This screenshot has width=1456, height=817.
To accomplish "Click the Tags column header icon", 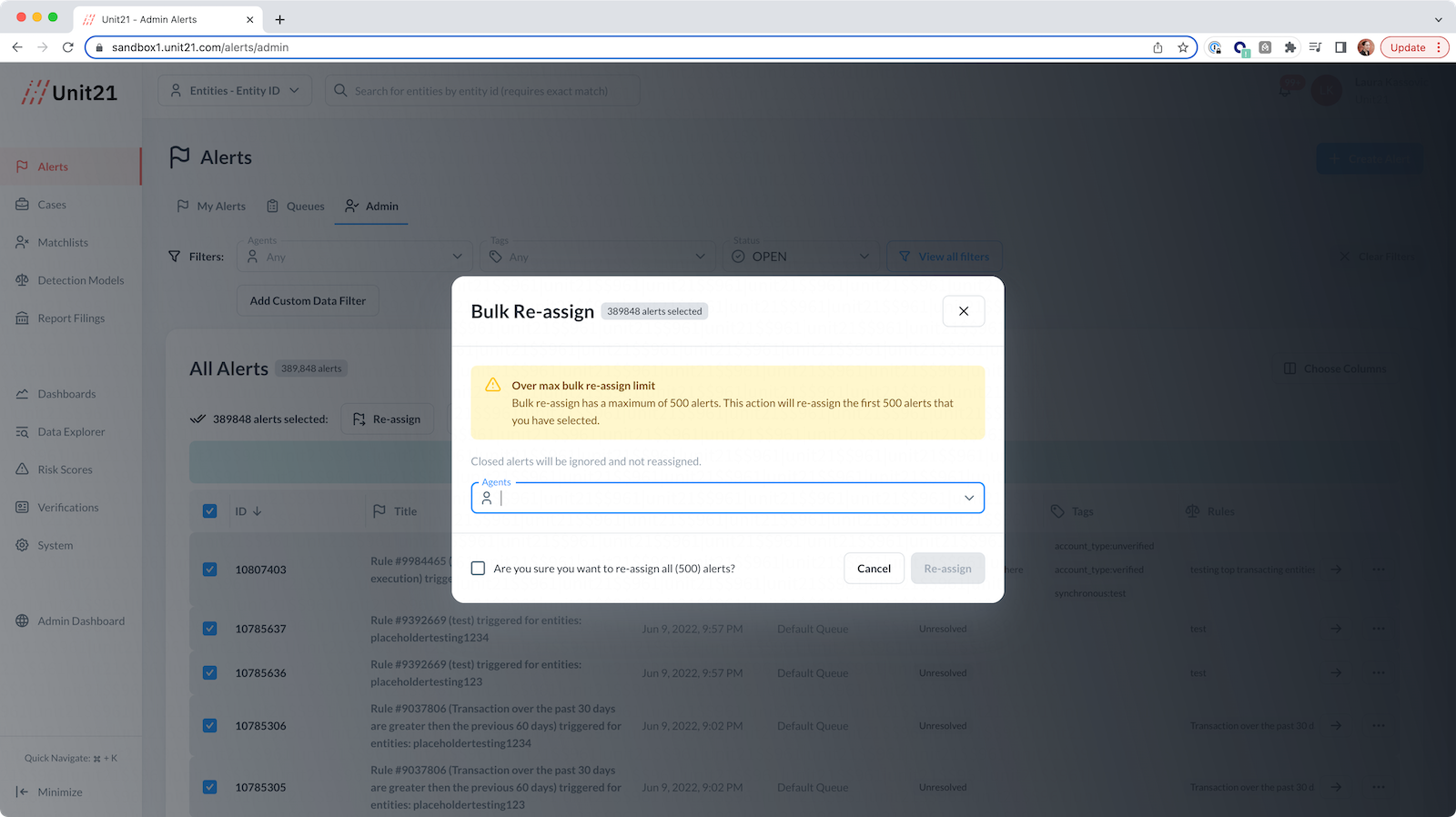I will coord(1057,511).
